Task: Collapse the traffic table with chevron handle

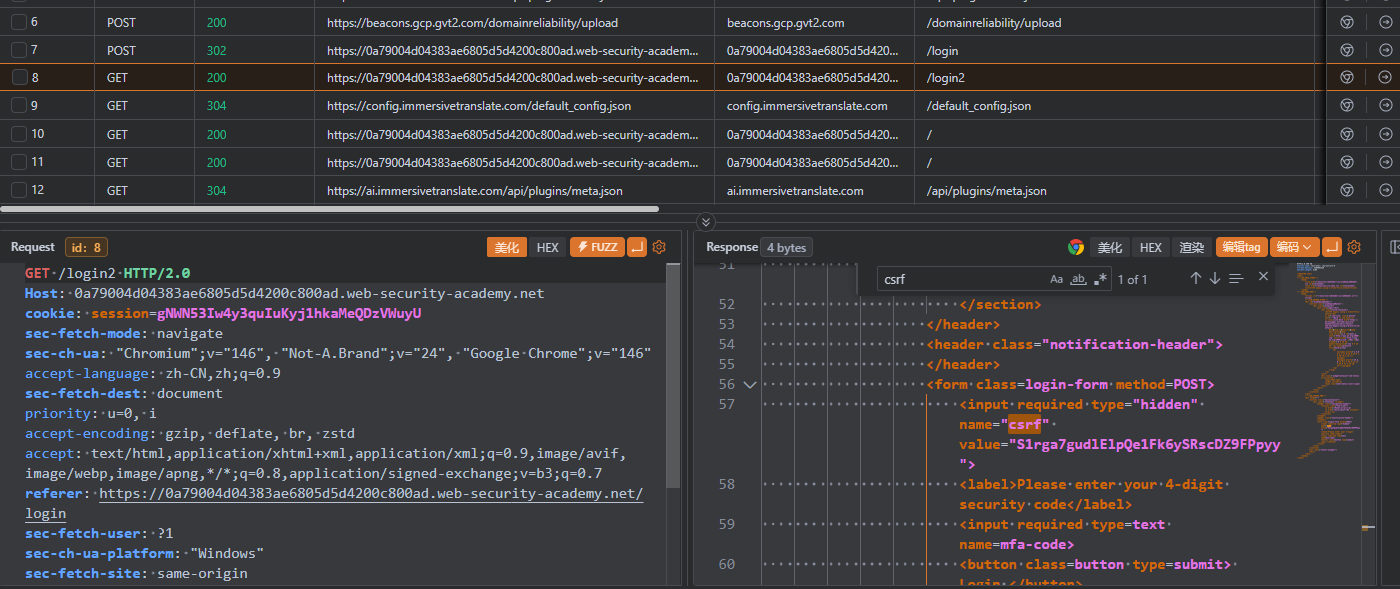Action: click(x=705, y=222)
